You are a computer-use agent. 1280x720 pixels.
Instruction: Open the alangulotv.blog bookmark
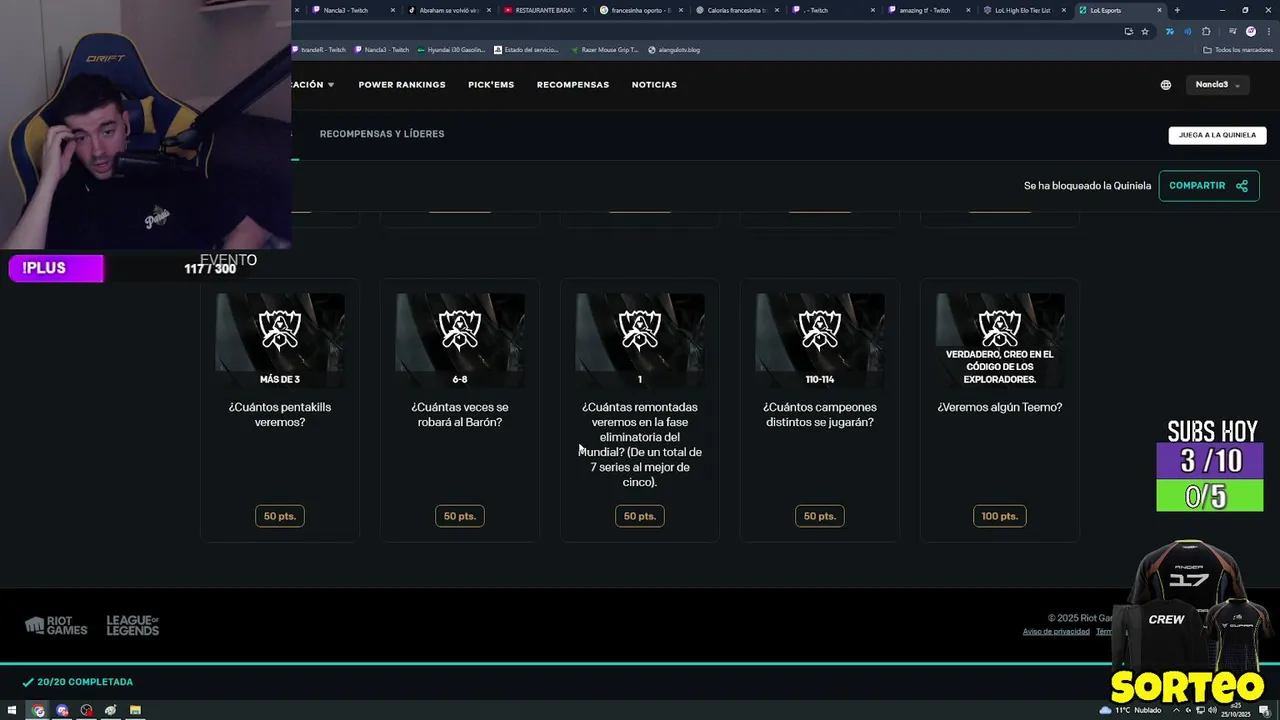point(674,49)
